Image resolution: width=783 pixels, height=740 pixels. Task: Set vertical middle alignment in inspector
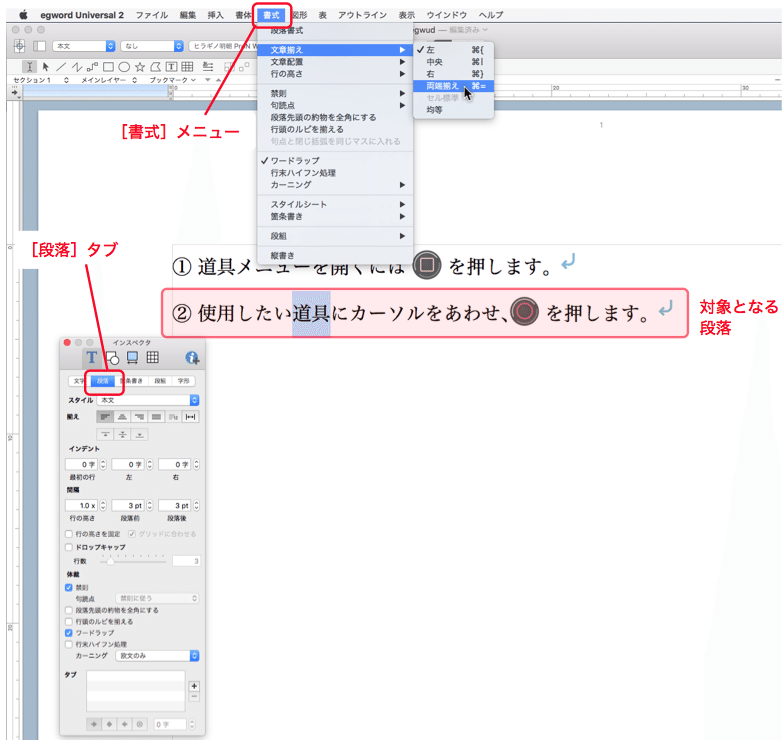click(x=122, y=434)
